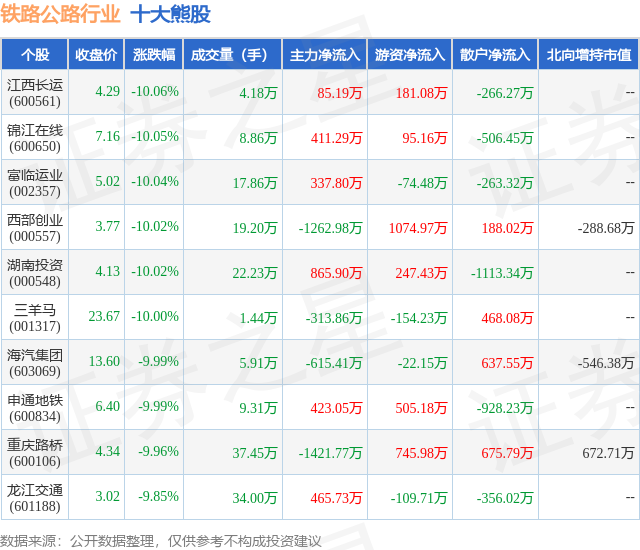
Task: Click northbound value -288.68万
Action: [606, 228]
